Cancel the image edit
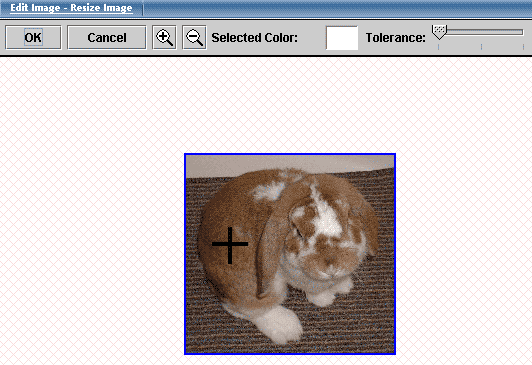The image size is (532, 365). point(107,37)
